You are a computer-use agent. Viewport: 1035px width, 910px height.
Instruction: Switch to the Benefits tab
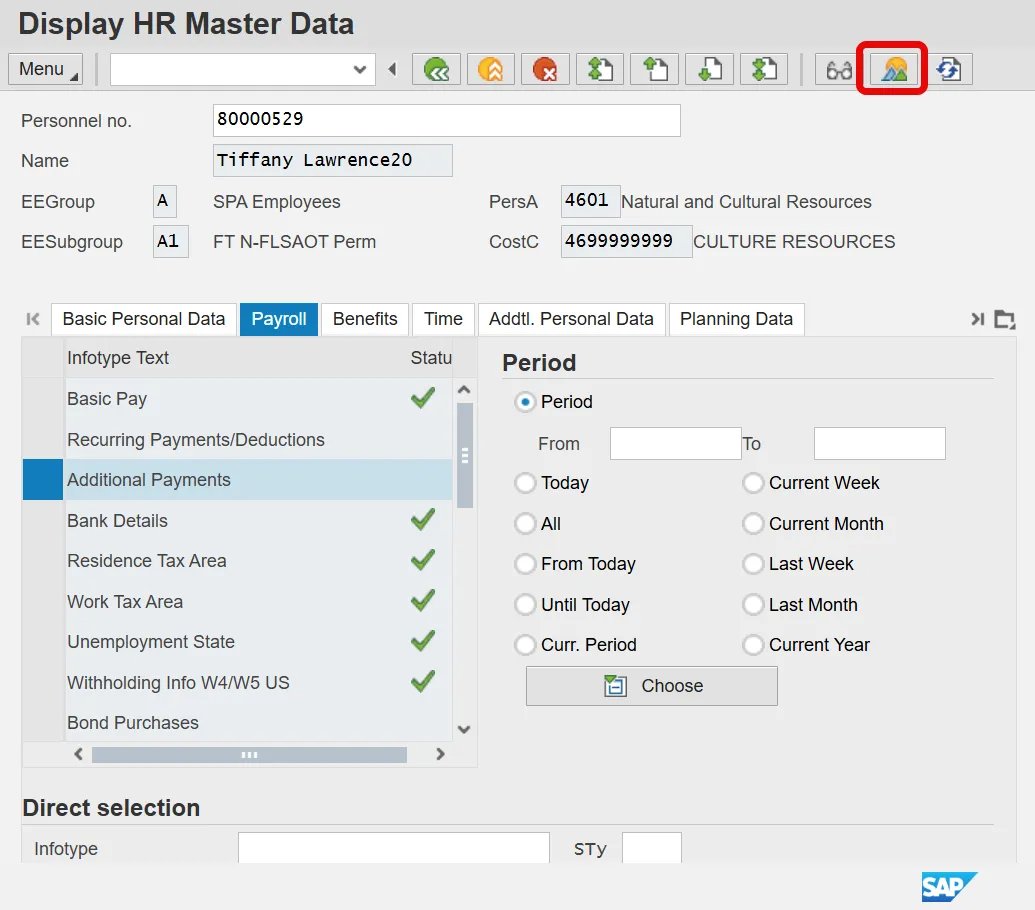click(x=365, y=319)
